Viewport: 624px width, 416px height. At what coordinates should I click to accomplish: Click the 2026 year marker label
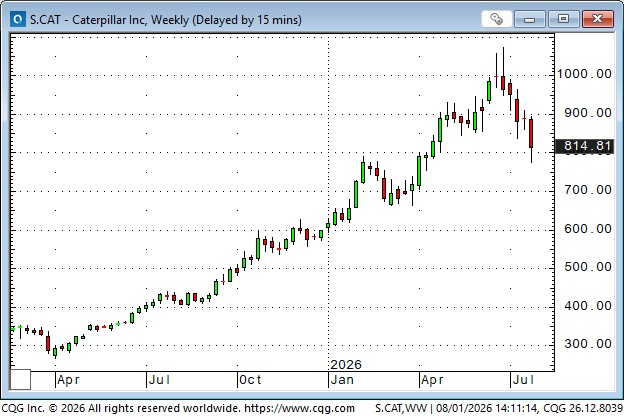346,365
